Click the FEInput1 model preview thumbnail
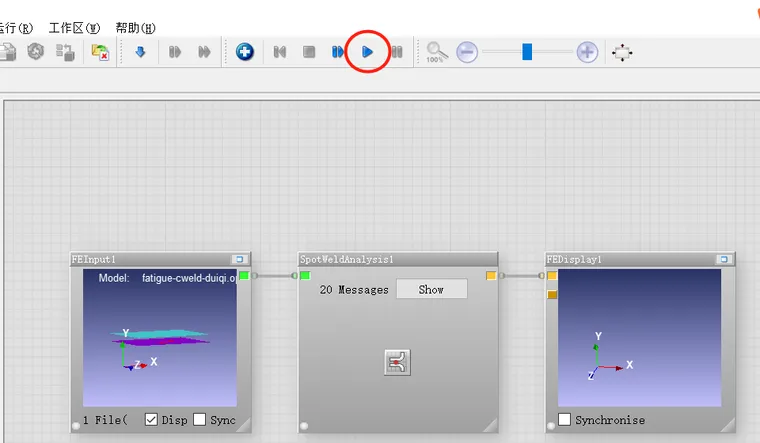 coord(160,338)
